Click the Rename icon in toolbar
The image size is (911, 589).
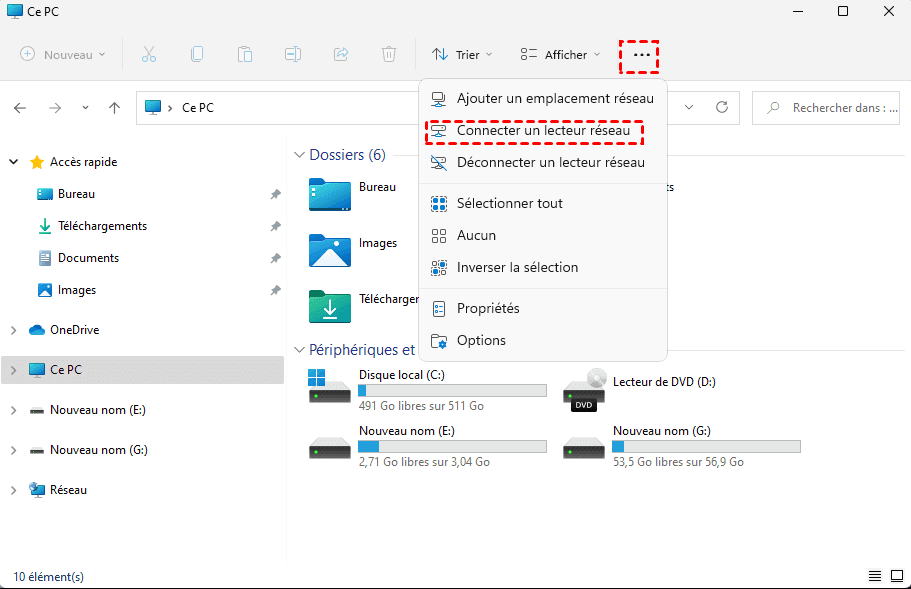tap(293, 54)
